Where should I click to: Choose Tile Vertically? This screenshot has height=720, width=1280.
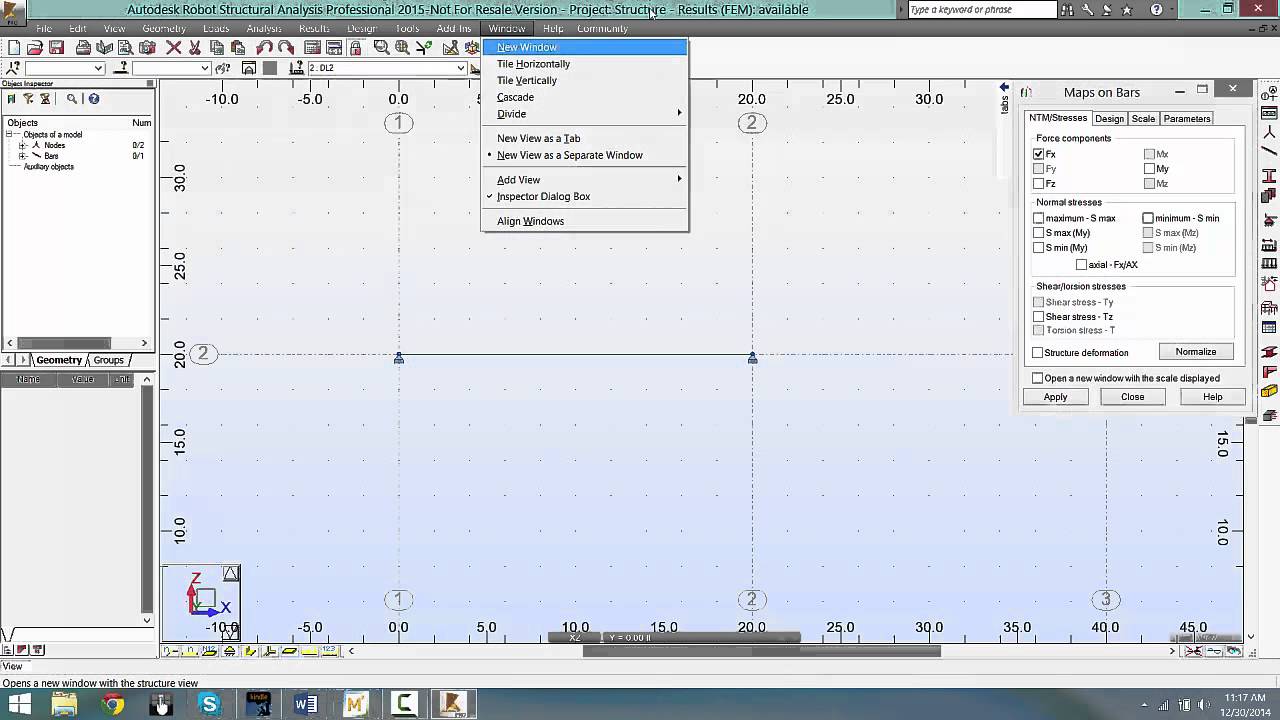click(584, 80)
